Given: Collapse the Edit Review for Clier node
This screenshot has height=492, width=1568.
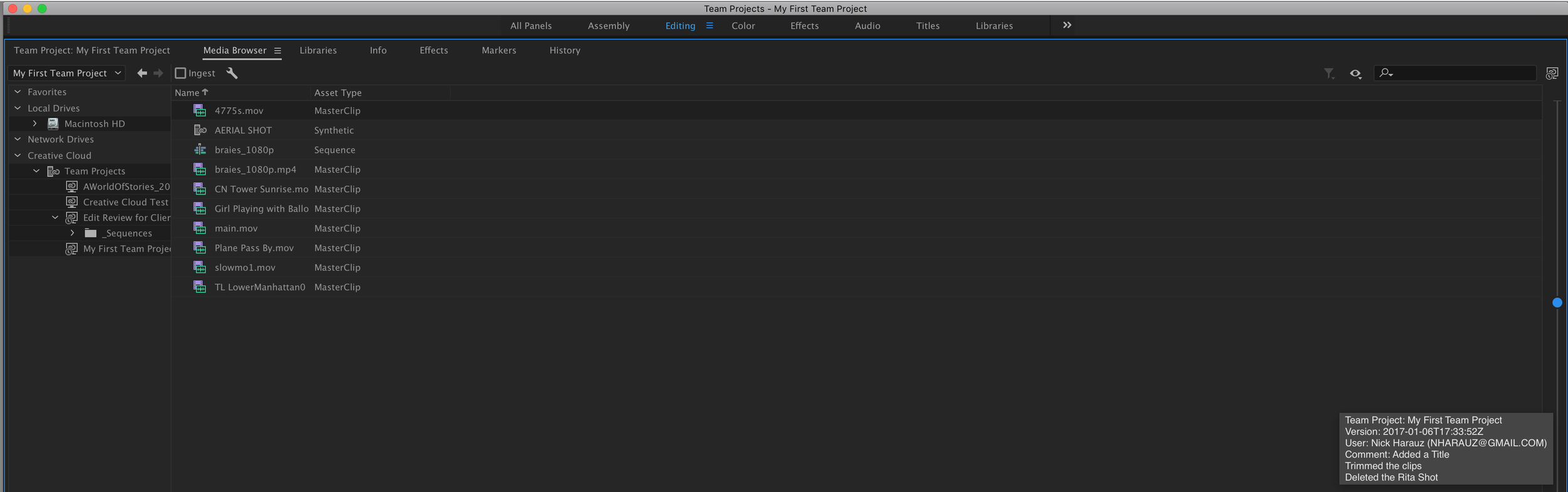Looking at the screenshot, I should 55,217.
